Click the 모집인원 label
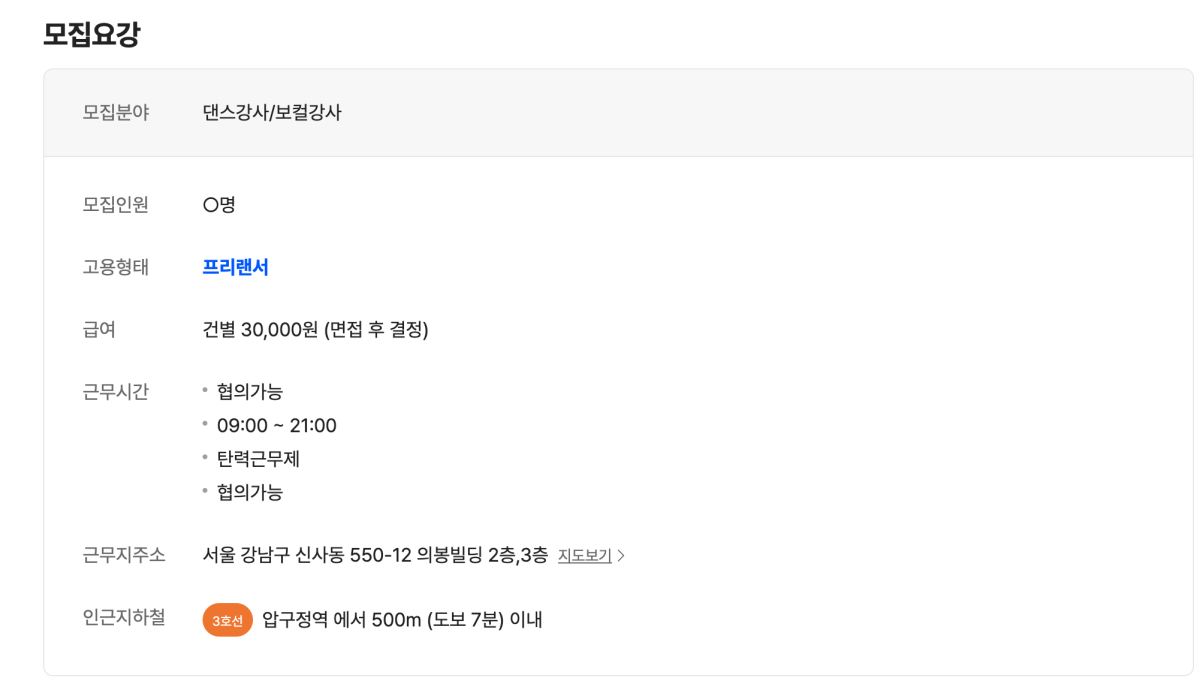Viewport: 1200px width, 687px height. pos(115,205)
